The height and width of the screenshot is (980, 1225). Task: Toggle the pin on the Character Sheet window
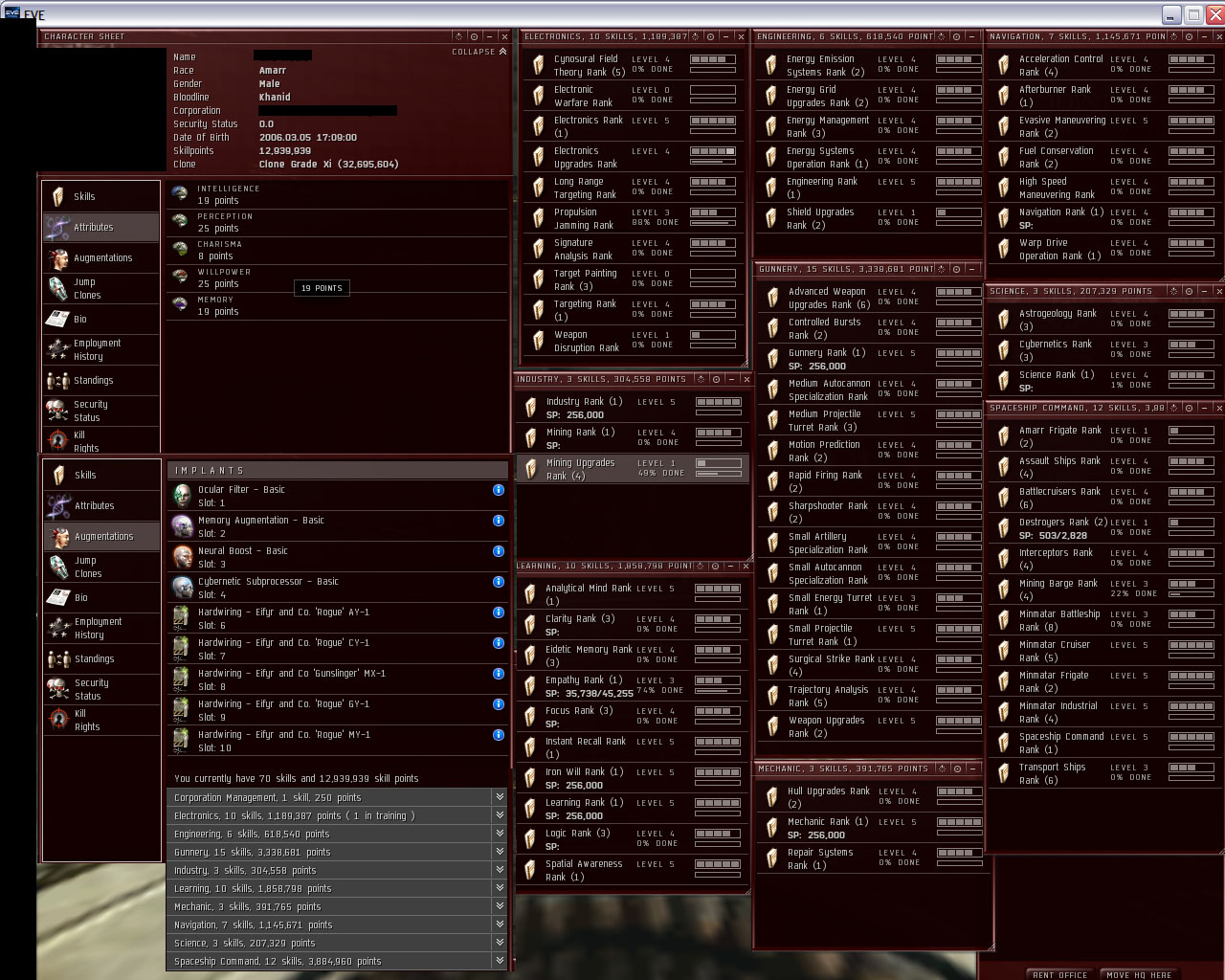[x=474, y=36]
